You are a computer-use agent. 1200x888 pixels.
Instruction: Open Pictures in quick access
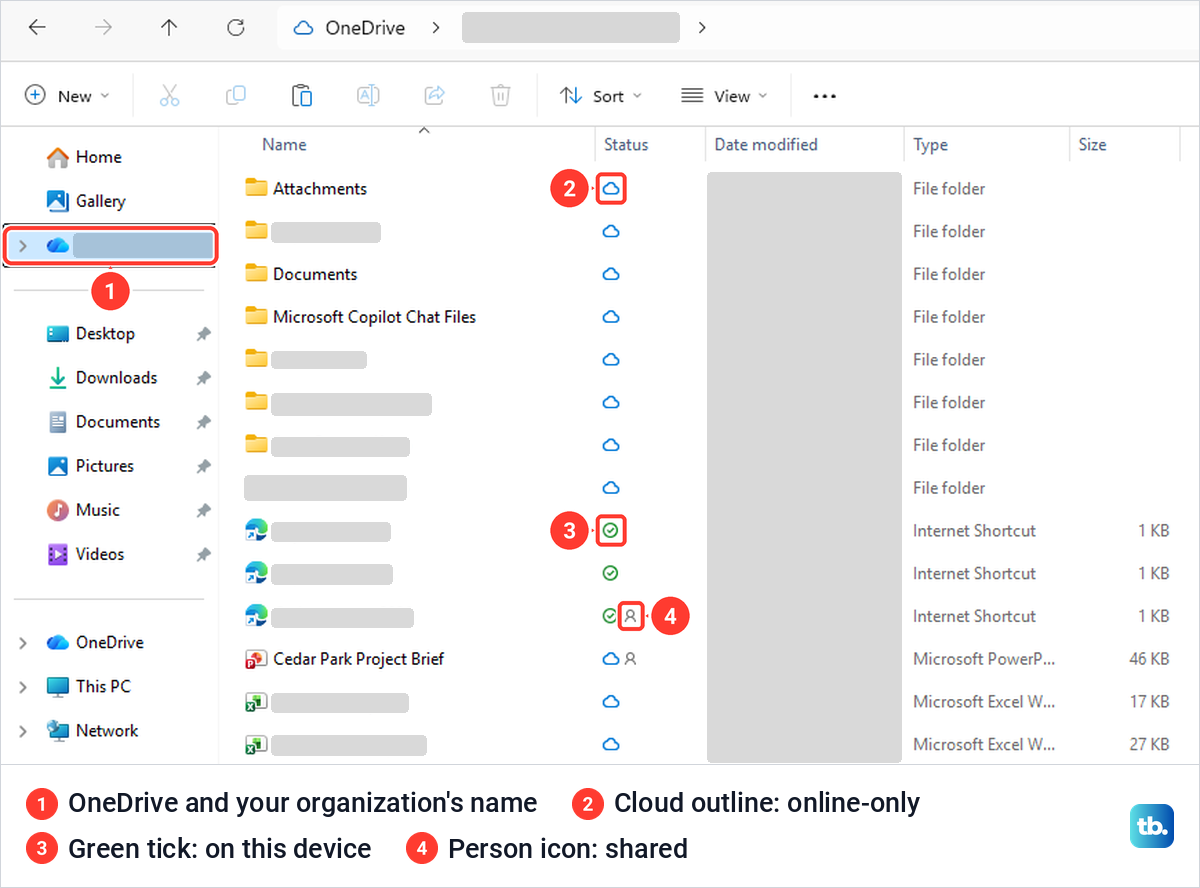(91, 466)
